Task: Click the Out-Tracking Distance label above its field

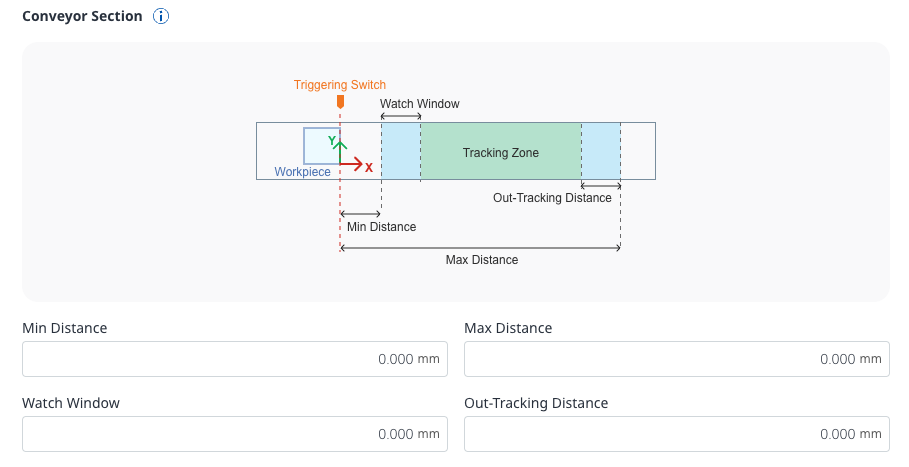Action: (536, 403)
